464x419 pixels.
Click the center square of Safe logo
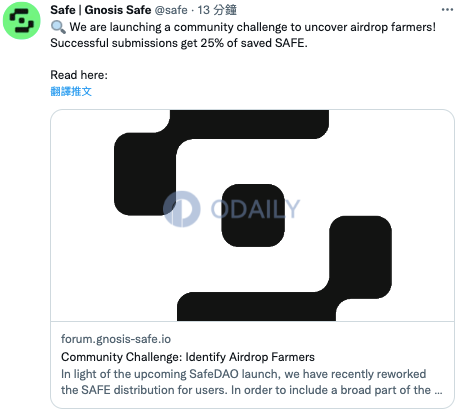coord(253,215)
